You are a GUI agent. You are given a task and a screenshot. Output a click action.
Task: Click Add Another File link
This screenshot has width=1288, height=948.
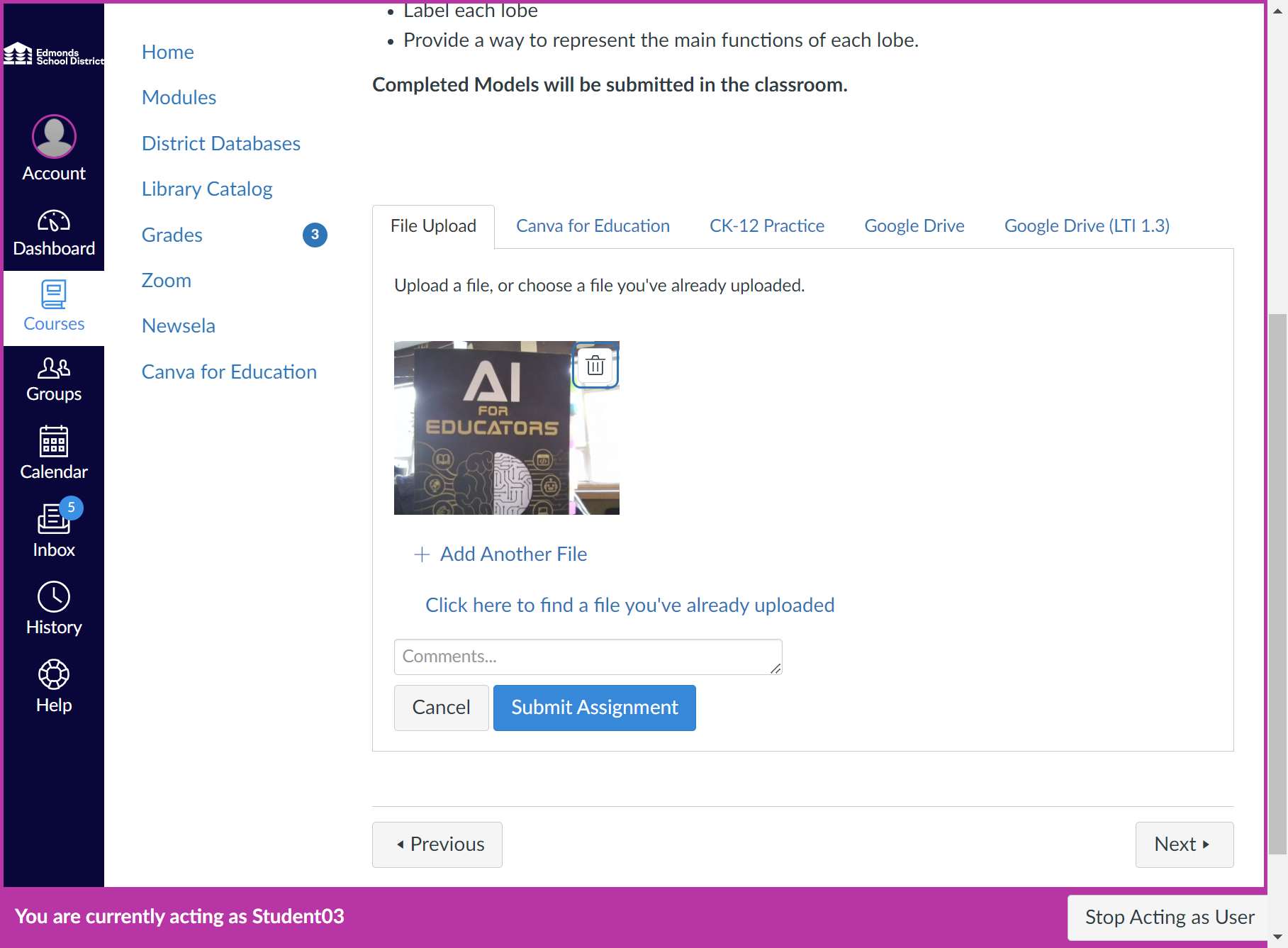click(x=513, y=554)
